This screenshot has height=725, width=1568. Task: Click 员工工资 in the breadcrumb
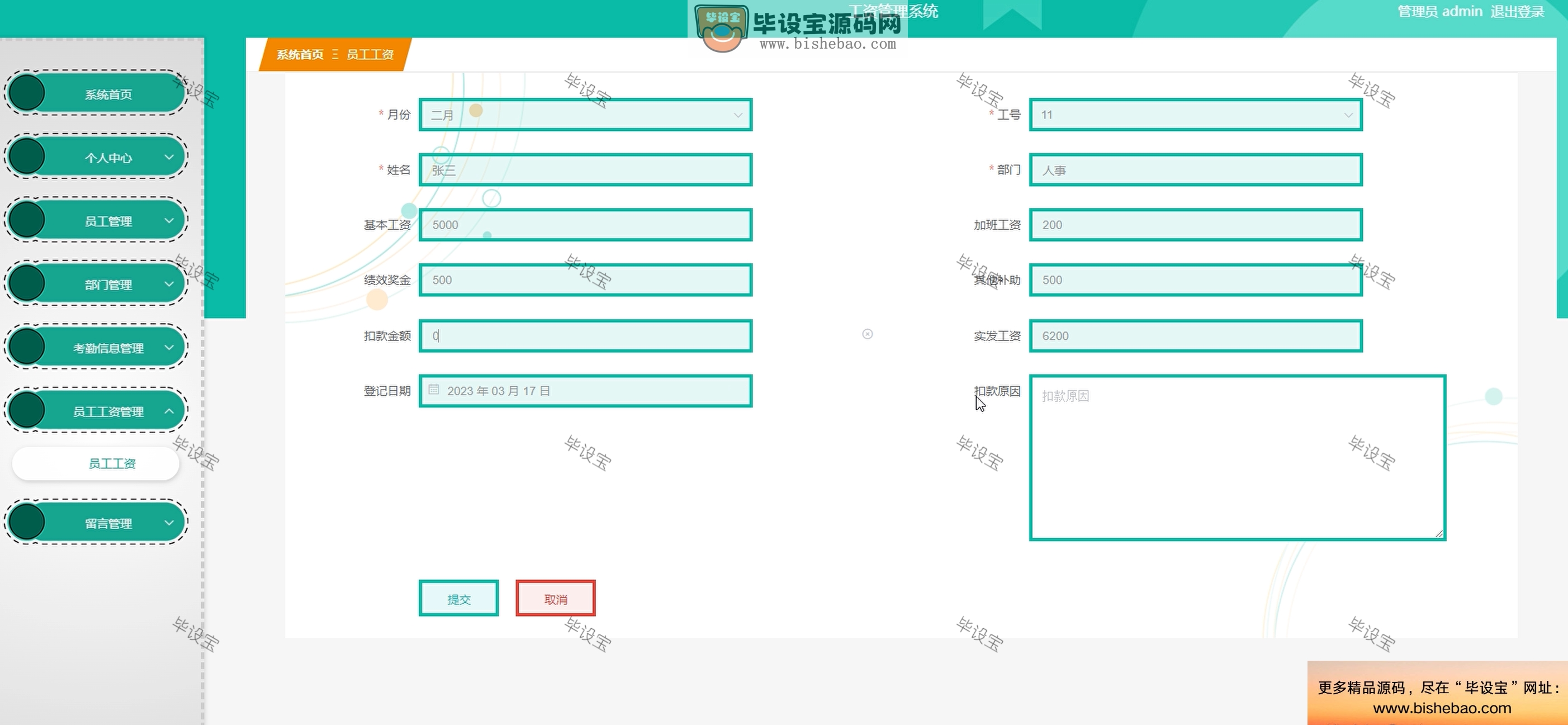tap(370, 55)
